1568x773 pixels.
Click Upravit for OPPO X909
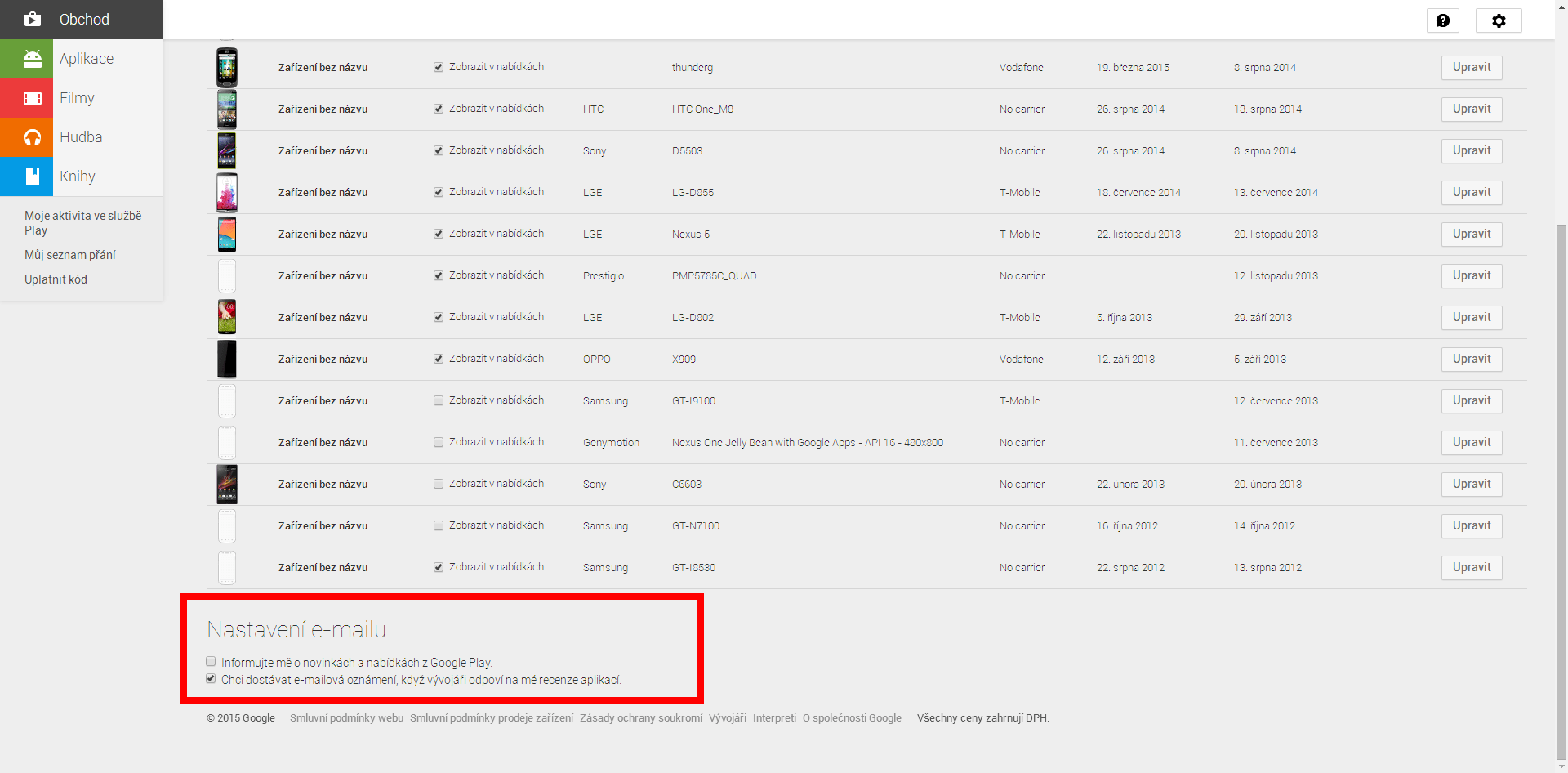(1472, 360)
